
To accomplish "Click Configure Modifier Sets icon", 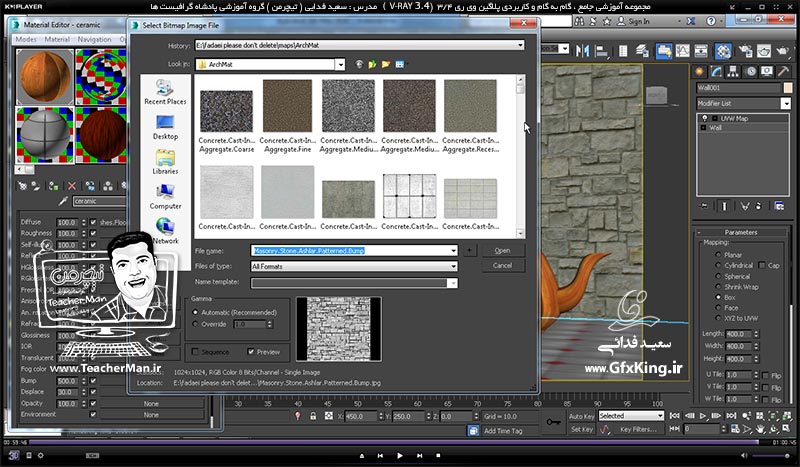I will [x=779, y=206].
